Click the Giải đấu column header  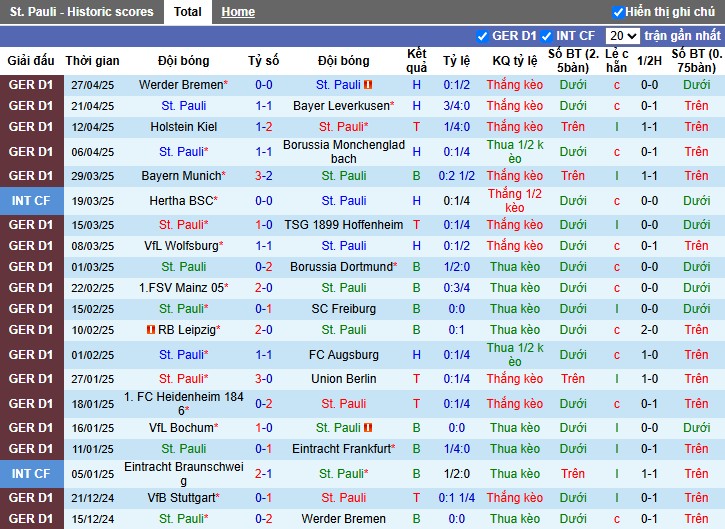(x=31, y=61)
